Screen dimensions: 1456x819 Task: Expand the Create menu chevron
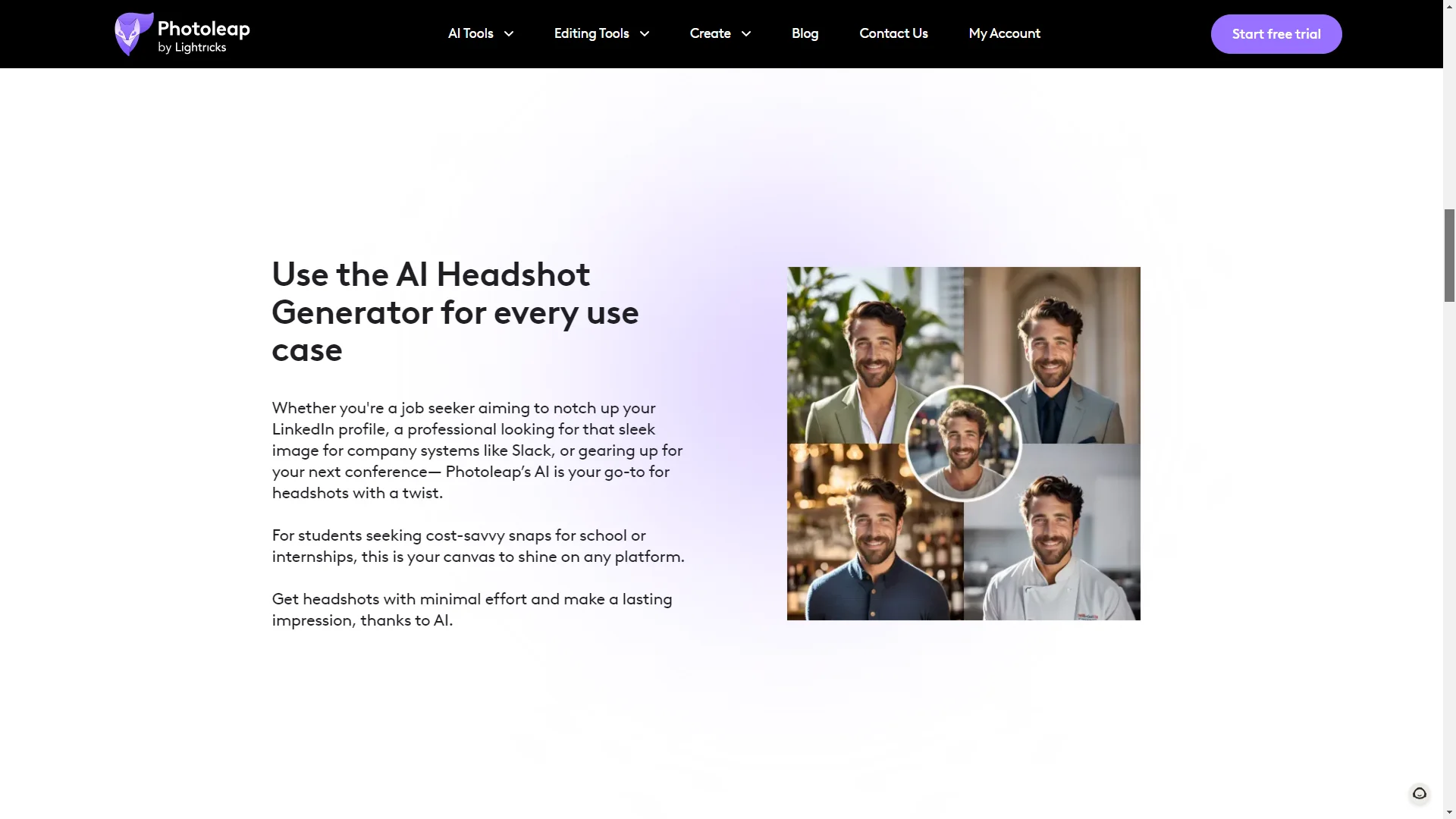click(746, 34)
